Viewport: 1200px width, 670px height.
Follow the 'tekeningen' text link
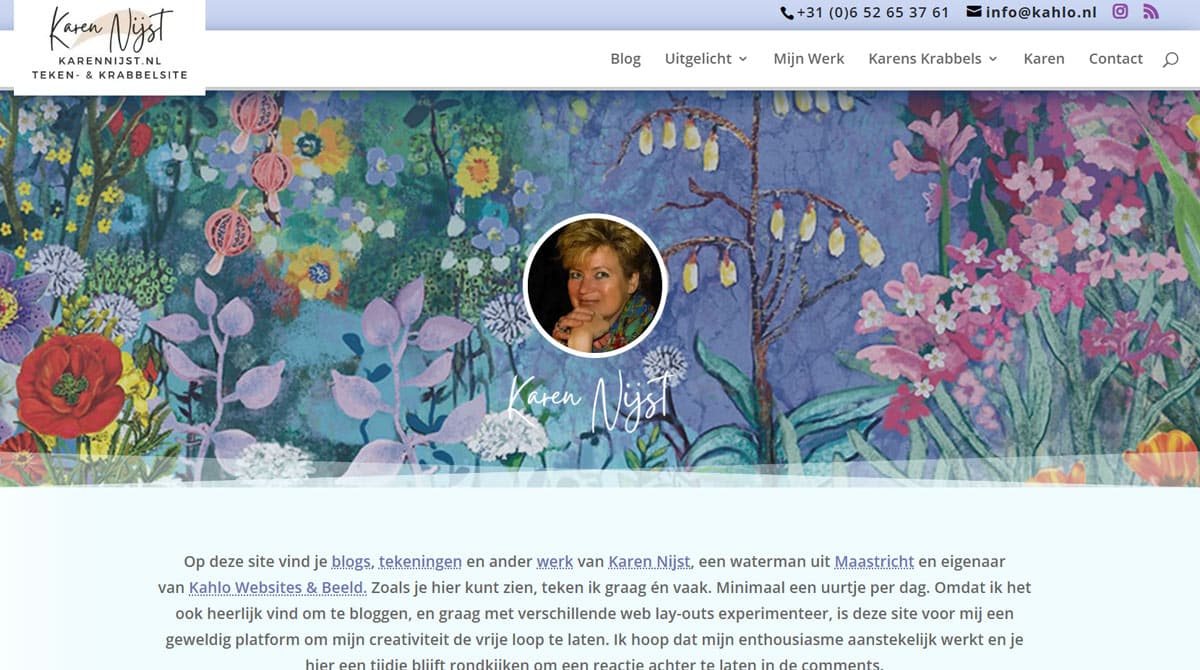pos(420,562)
